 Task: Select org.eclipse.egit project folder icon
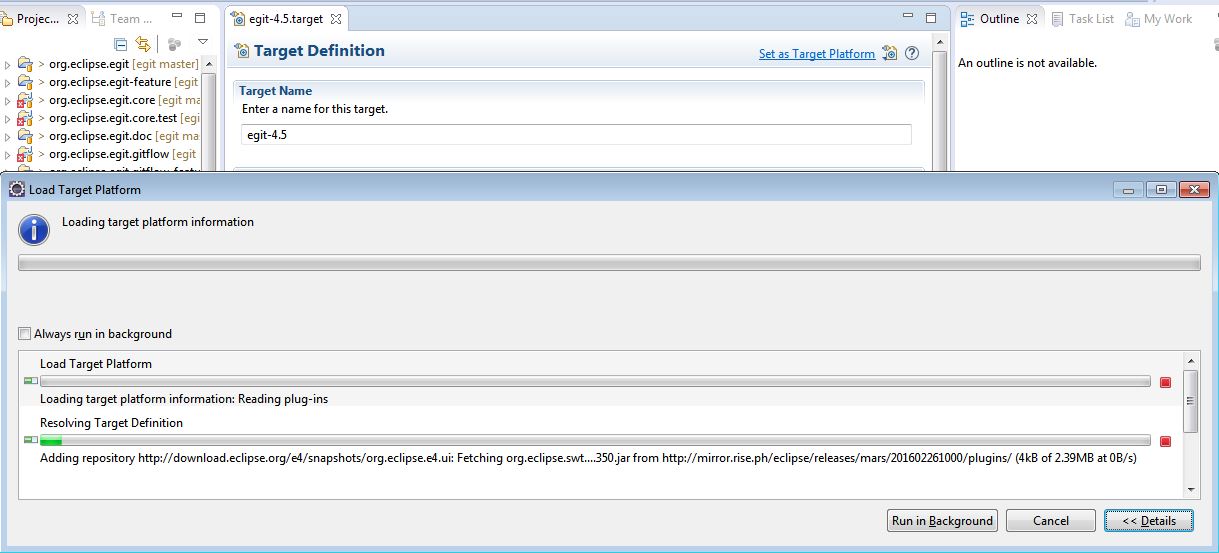pos(25,64)
